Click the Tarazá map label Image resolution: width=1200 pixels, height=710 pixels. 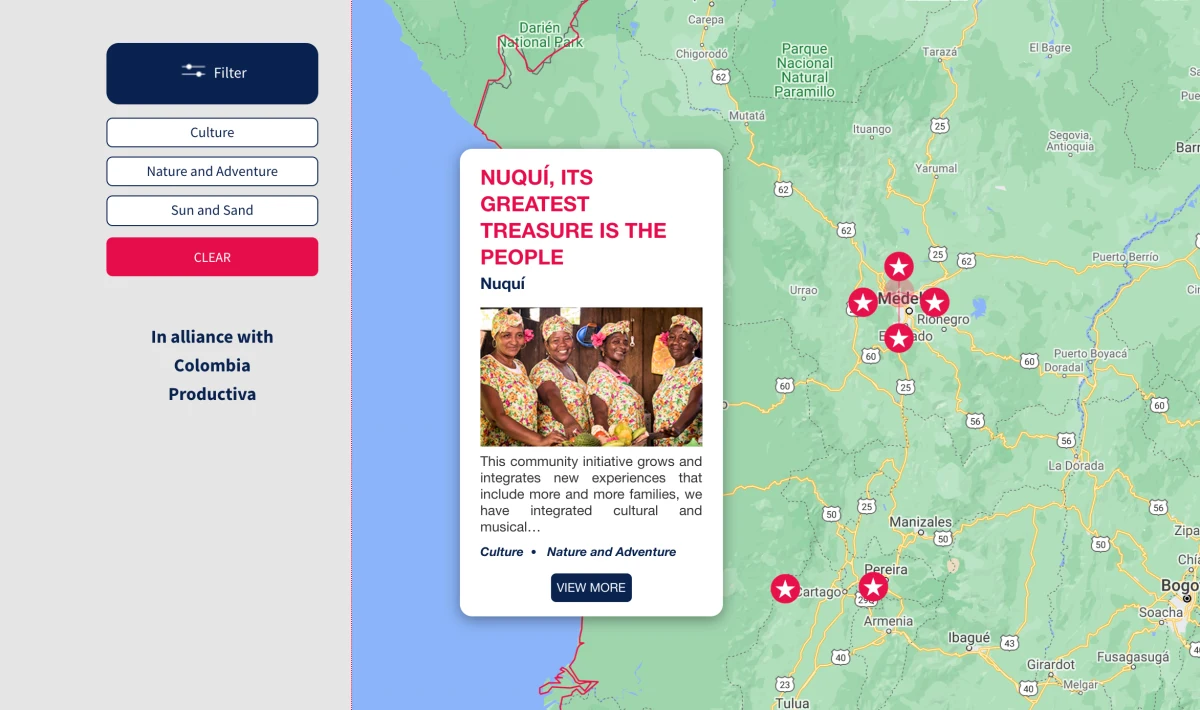tap(940, 52)
